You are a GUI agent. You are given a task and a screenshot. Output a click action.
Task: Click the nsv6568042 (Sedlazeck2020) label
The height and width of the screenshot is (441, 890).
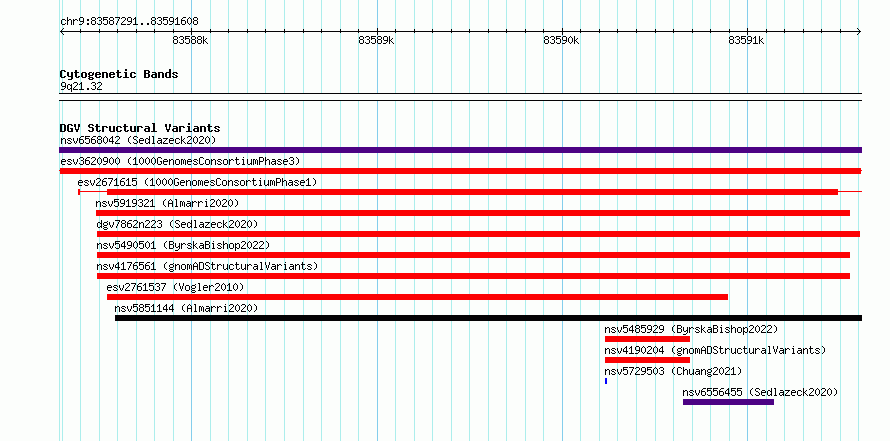[138, 140]
